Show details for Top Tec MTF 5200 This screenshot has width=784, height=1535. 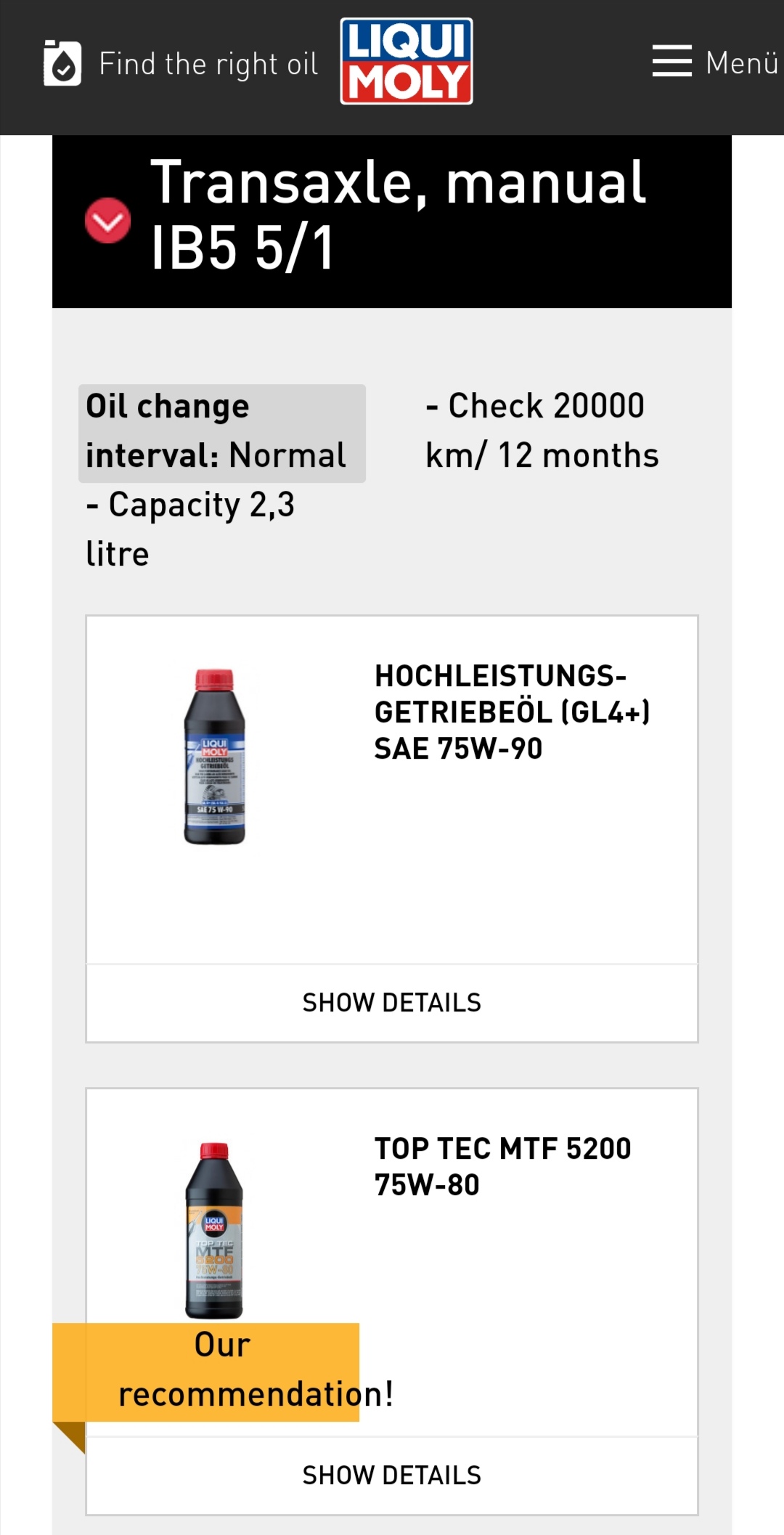tap(392, 1475)
